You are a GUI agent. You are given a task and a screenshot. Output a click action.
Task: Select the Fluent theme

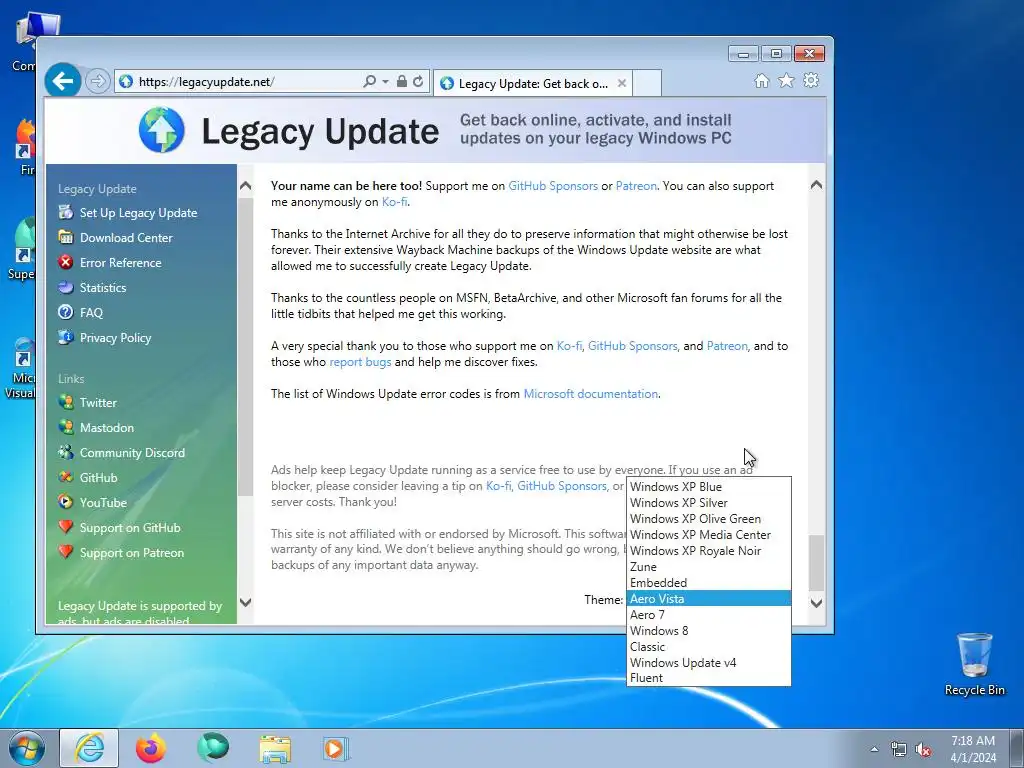709,678
